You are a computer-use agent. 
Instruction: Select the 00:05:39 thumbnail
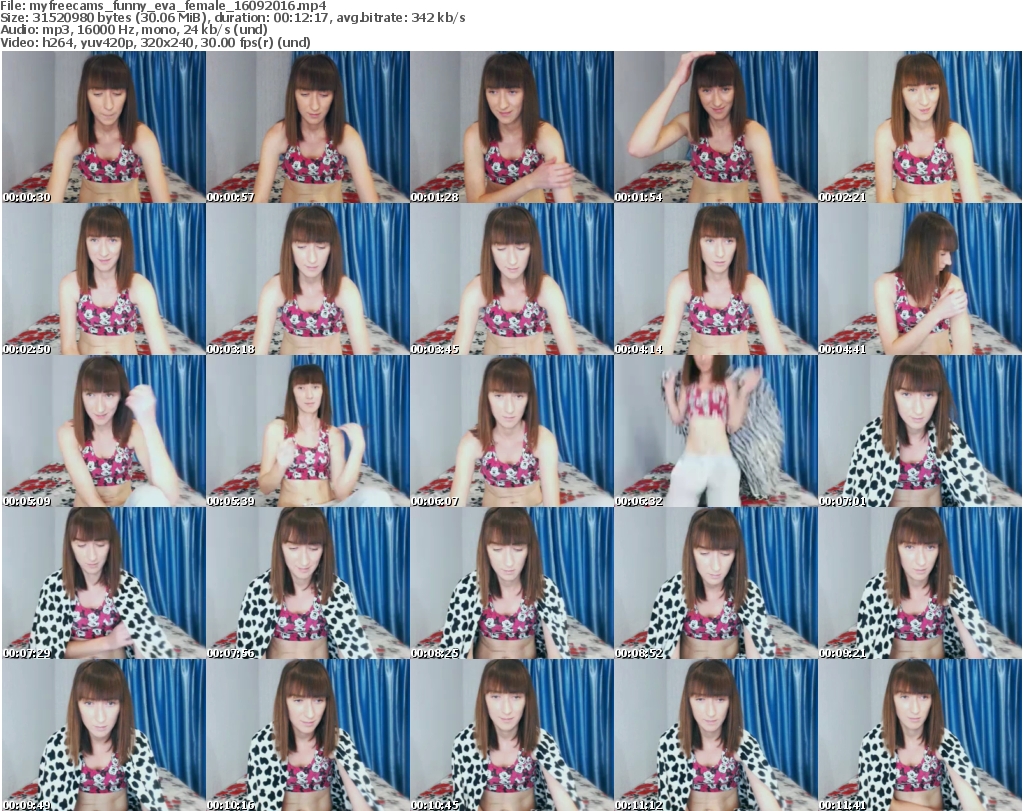pos(307,431)
